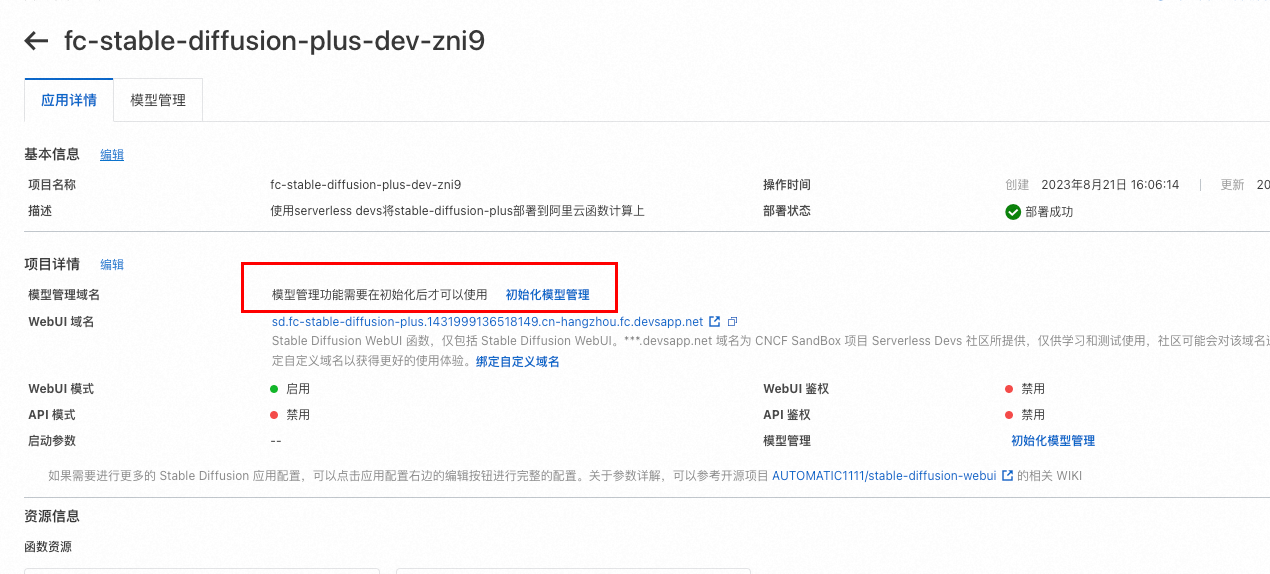Select the 项目名称 value text
The image size is (1270, 574).
tap(366, 185)
